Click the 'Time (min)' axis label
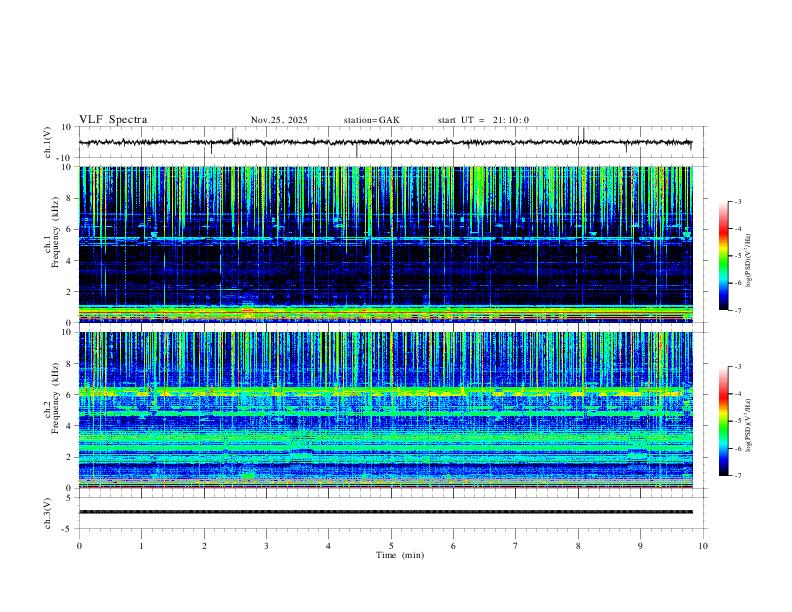 click(x=400, y=555)
